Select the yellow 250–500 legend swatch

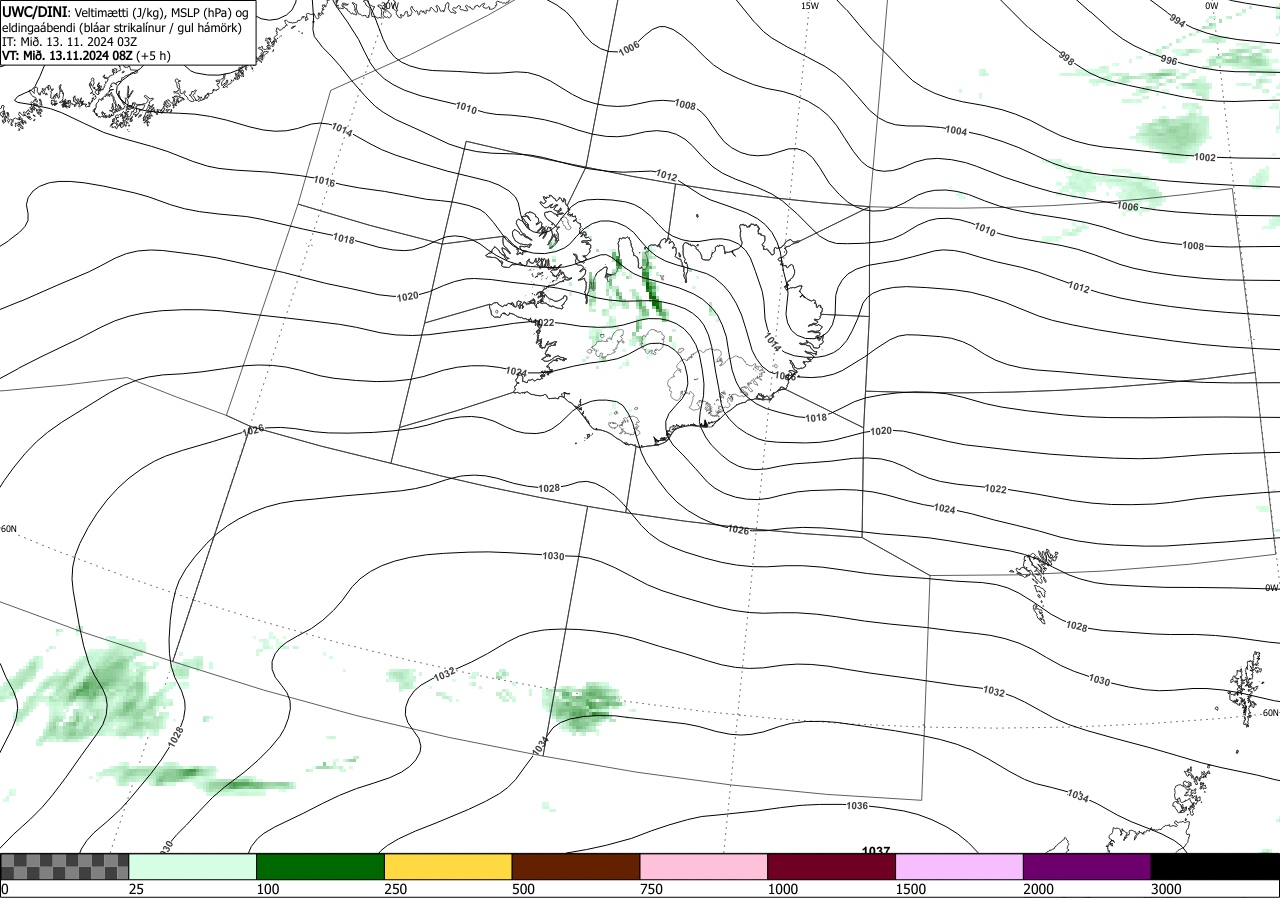pos(448,866)
